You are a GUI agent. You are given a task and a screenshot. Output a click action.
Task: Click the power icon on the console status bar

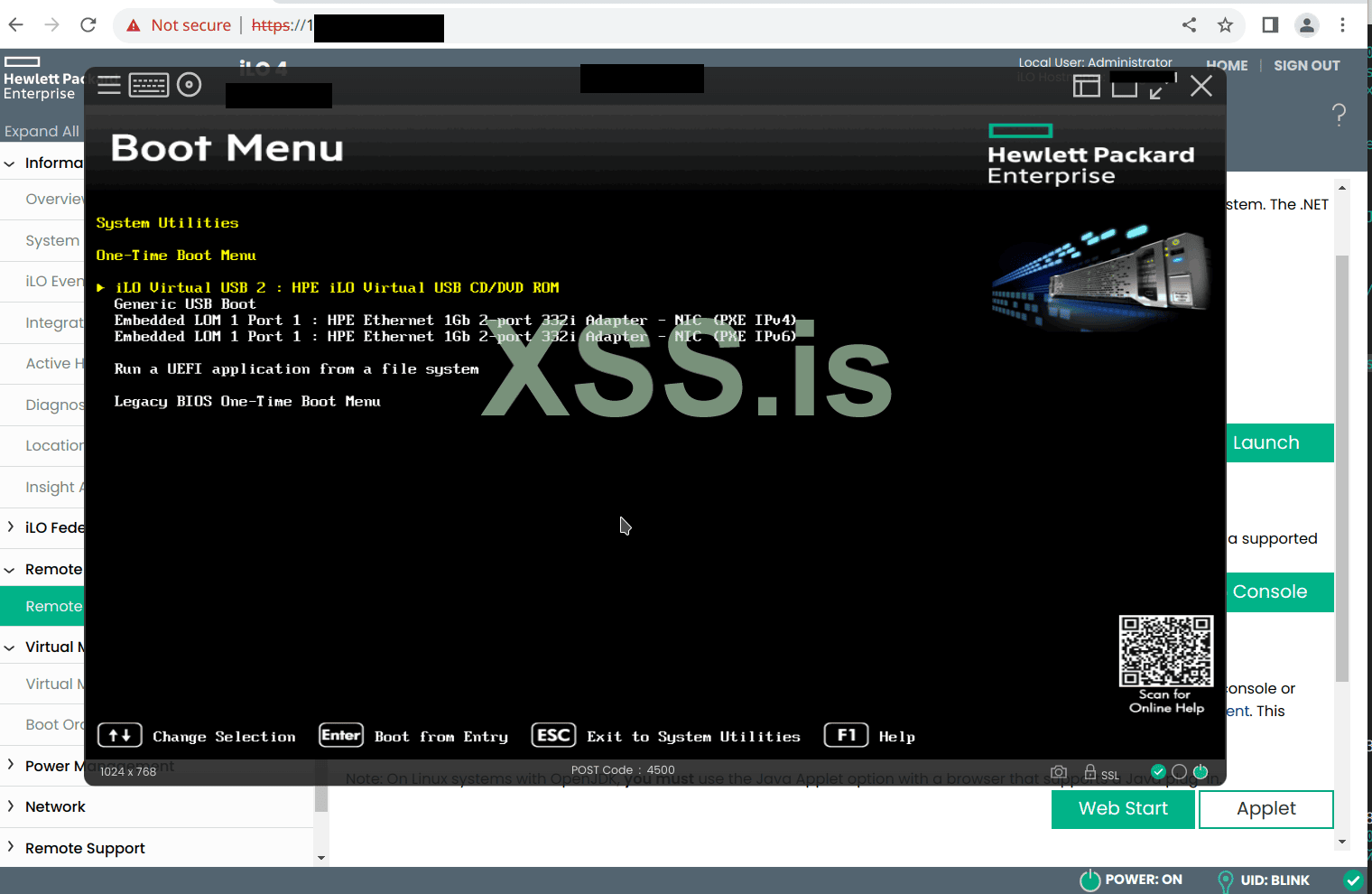click(x=1200, y=772)
